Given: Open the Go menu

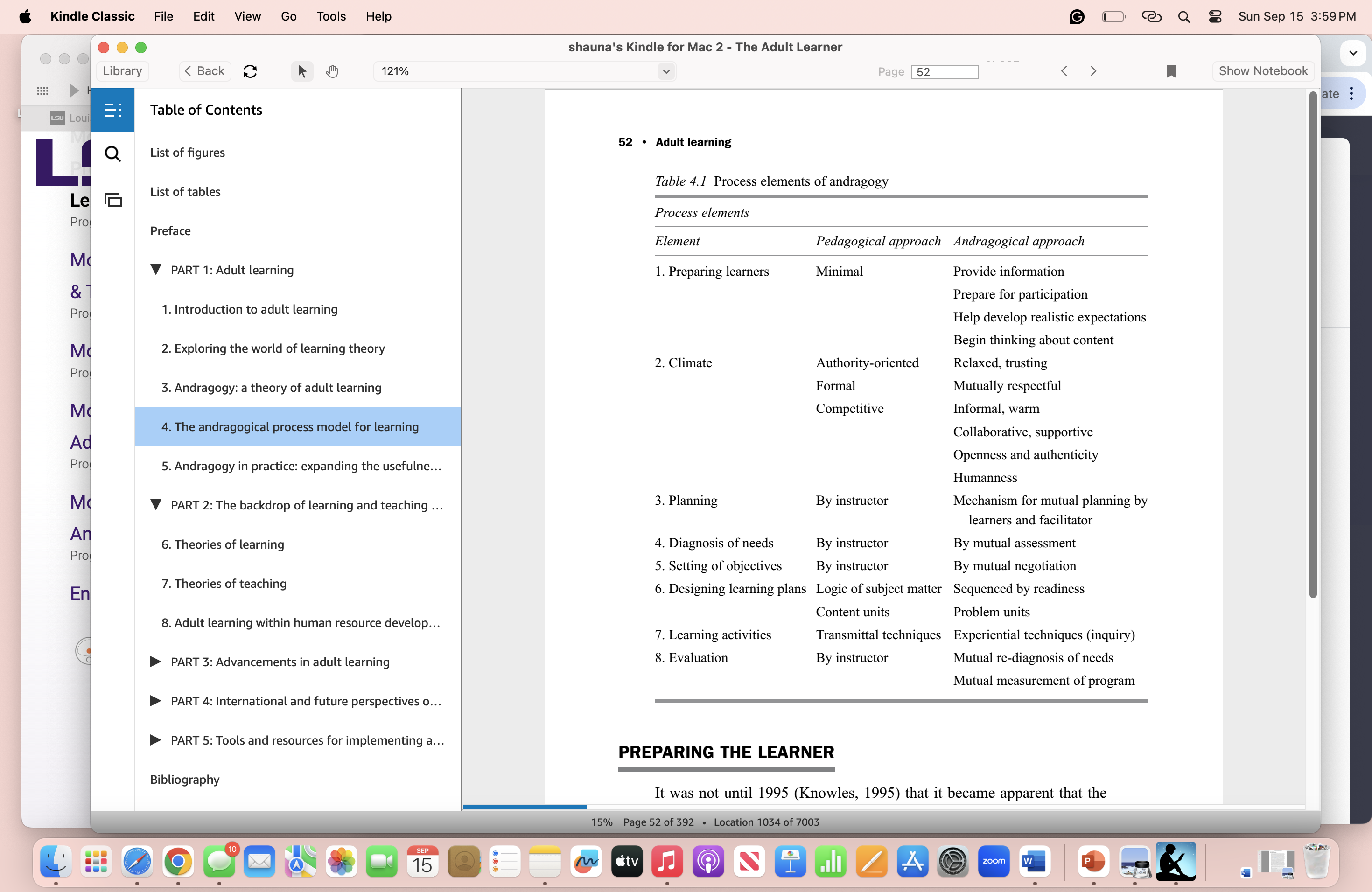Looking at the screenshot, I should [x=289, y=16].
